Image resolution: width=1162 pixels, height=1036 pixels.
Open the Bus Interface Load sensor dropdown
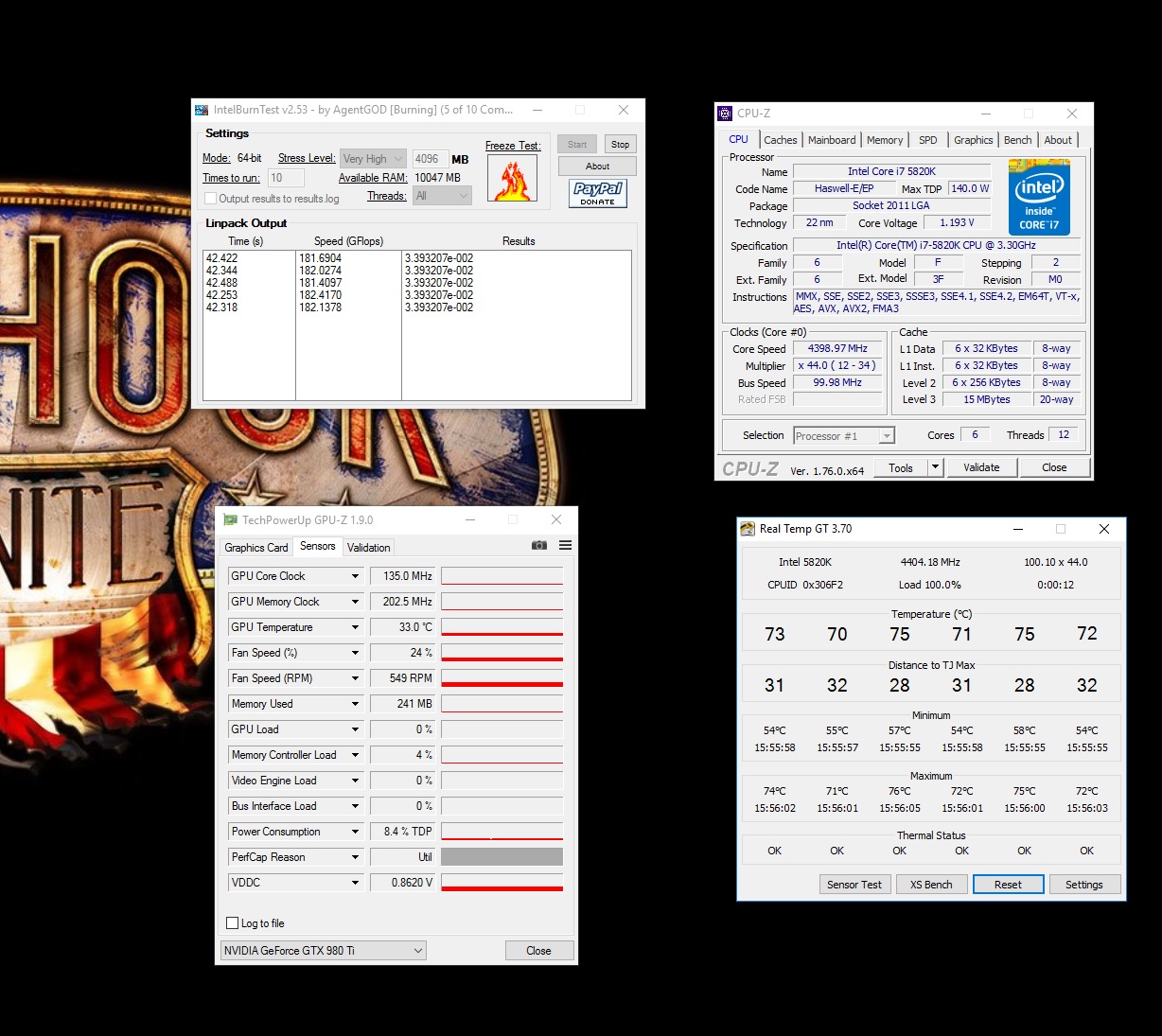click(x=356, y=806)
